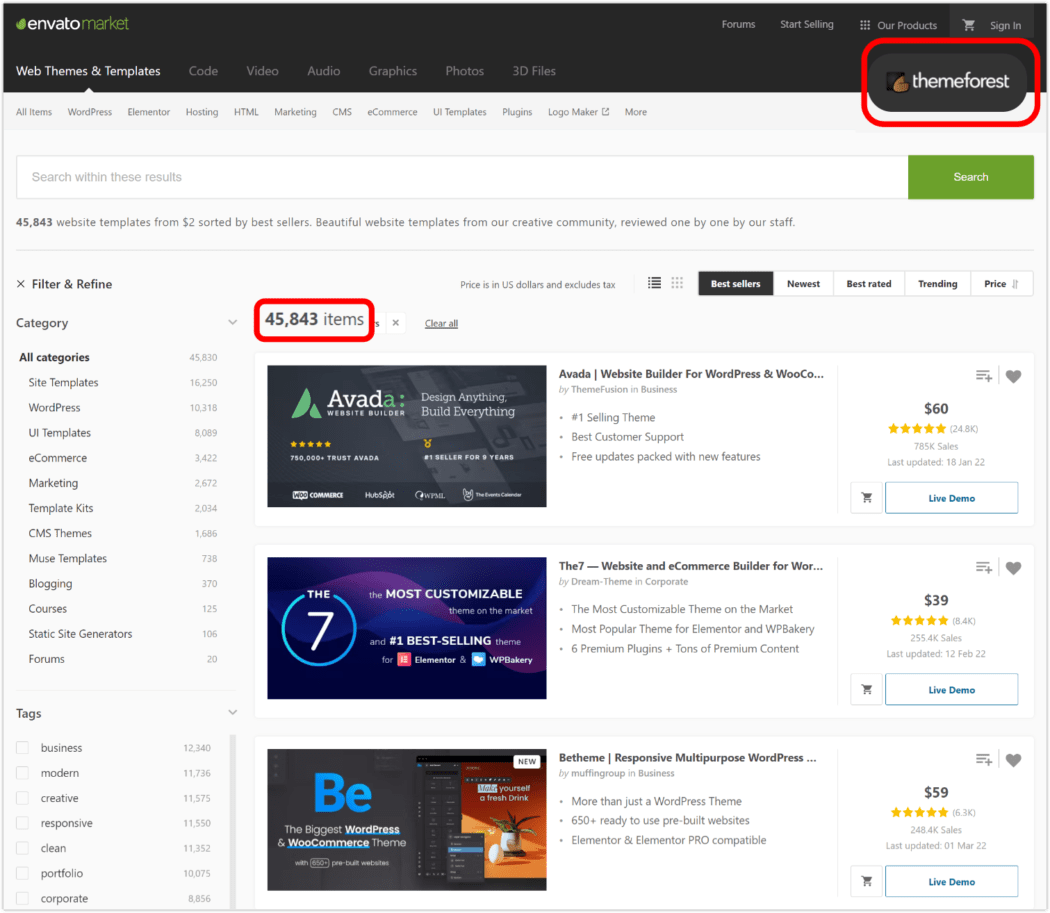The height and width of the screenshot is (913, 1050).
Task: Select the WordPress category in sidebar
Action: pos(54,407)
